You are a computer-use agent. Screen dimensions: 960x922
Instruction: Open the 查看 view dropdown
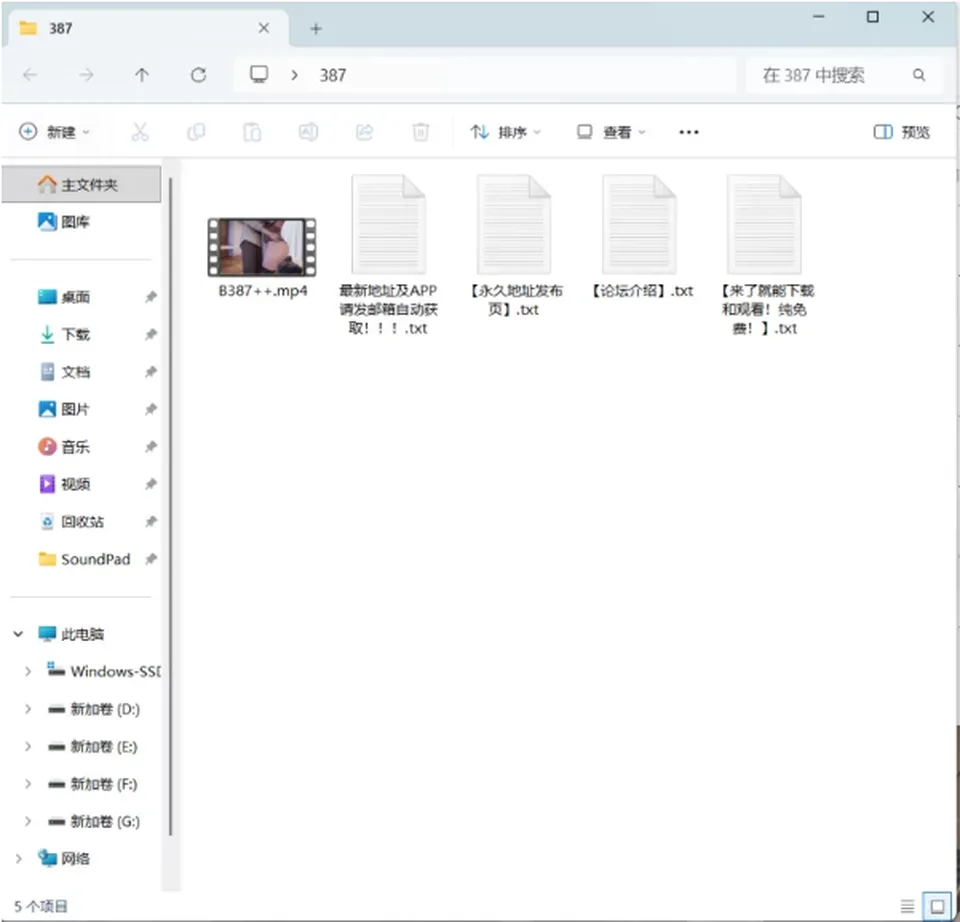pyautogui.click(x=612, y=132)
